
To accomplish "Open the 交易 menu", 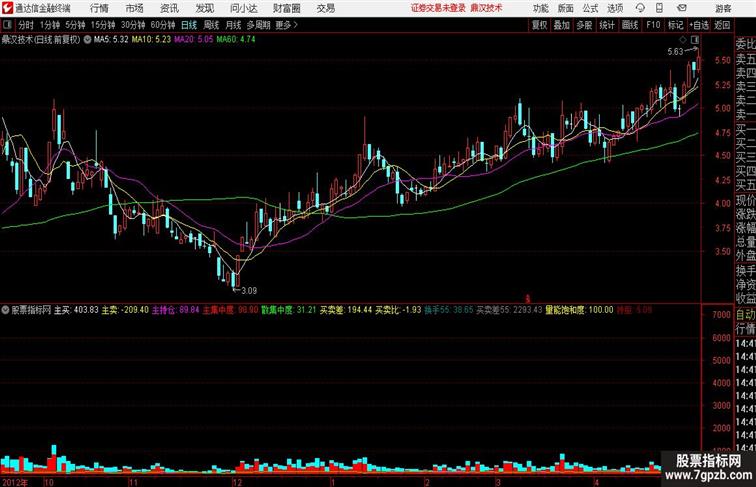I will point(325,8).
